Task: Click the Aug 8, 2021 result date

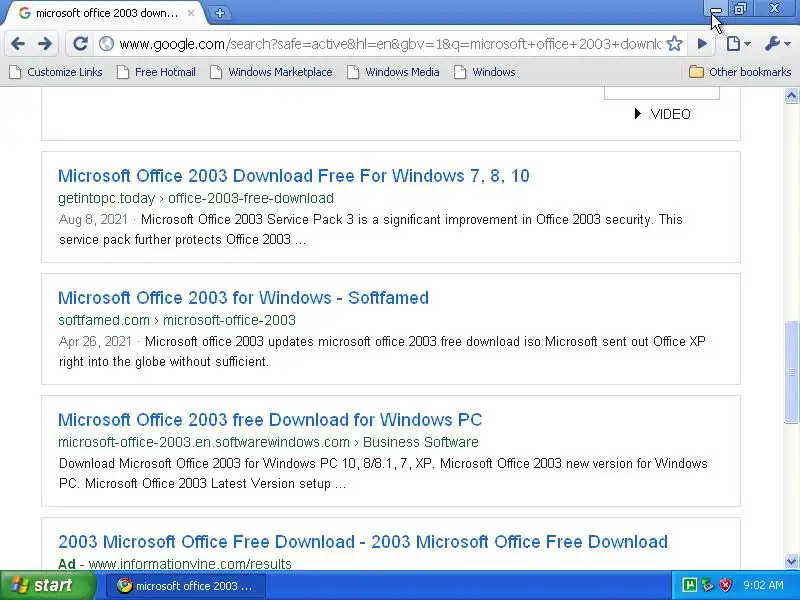Action: tap(93, 219)
